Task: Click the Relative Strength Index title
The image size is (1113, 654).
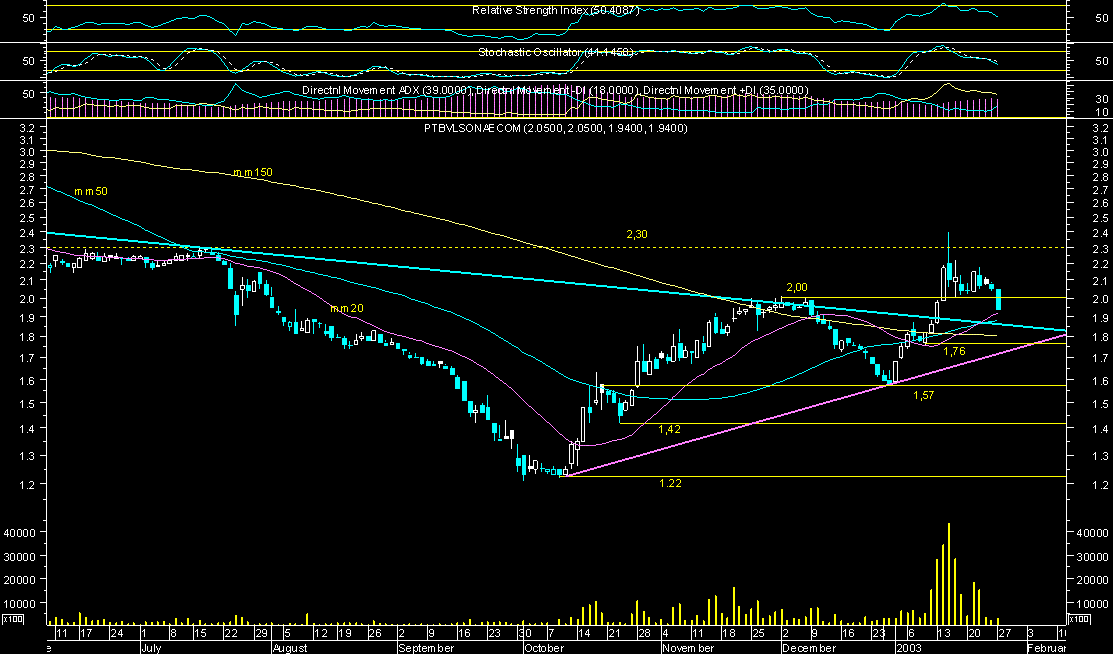Action: [x=556, y=11]
